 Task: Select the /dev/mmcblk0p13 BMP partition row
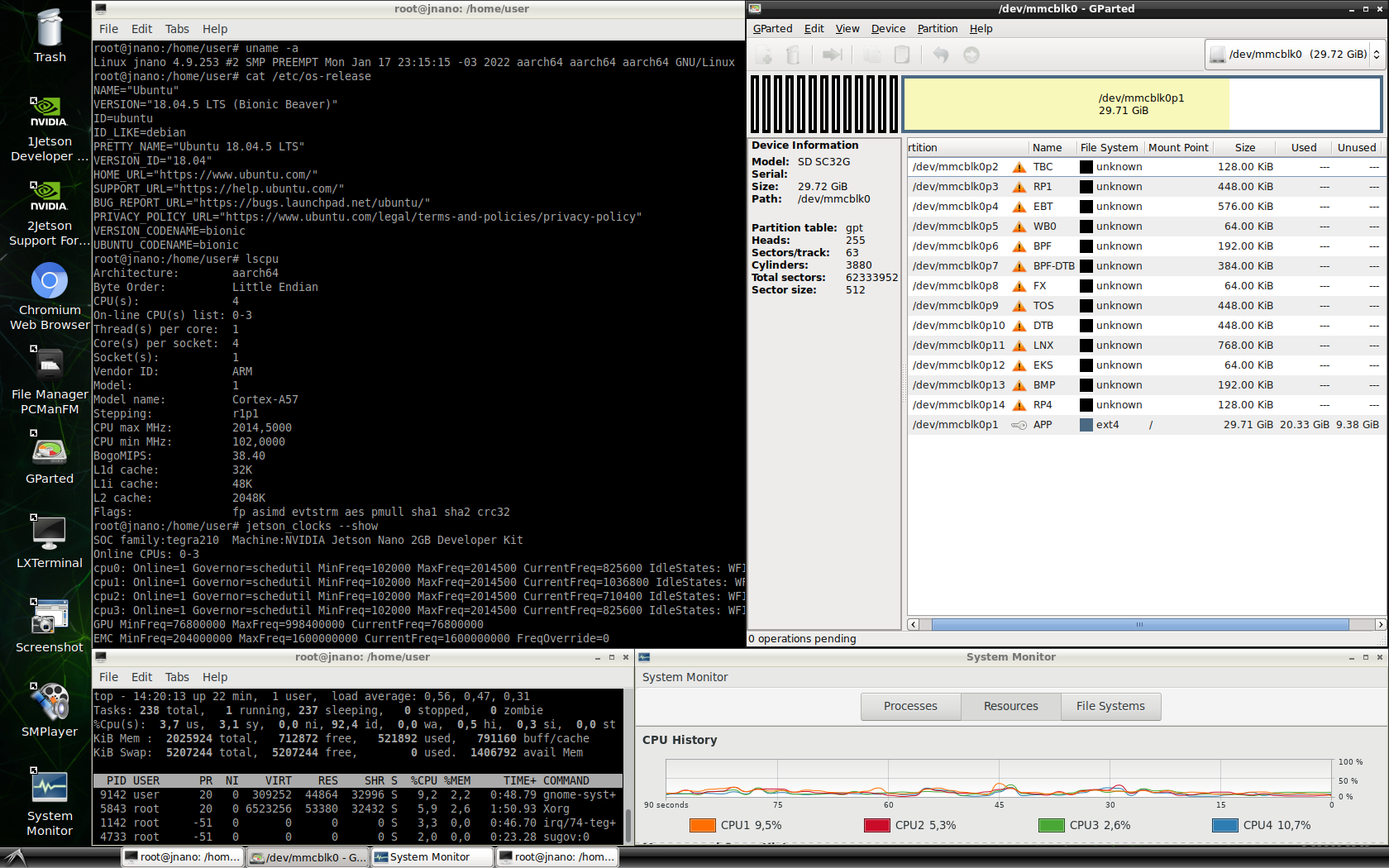click(x=1146, y=385)
